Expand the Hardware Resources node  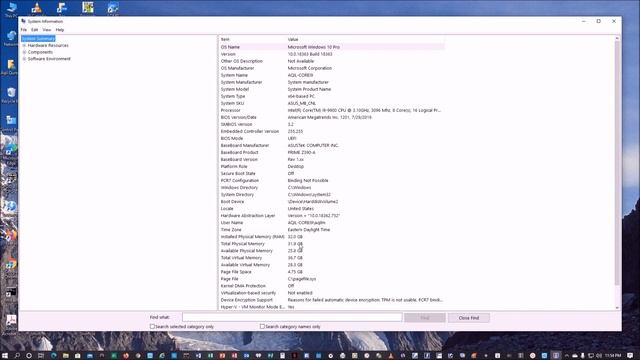coord(24,45)
